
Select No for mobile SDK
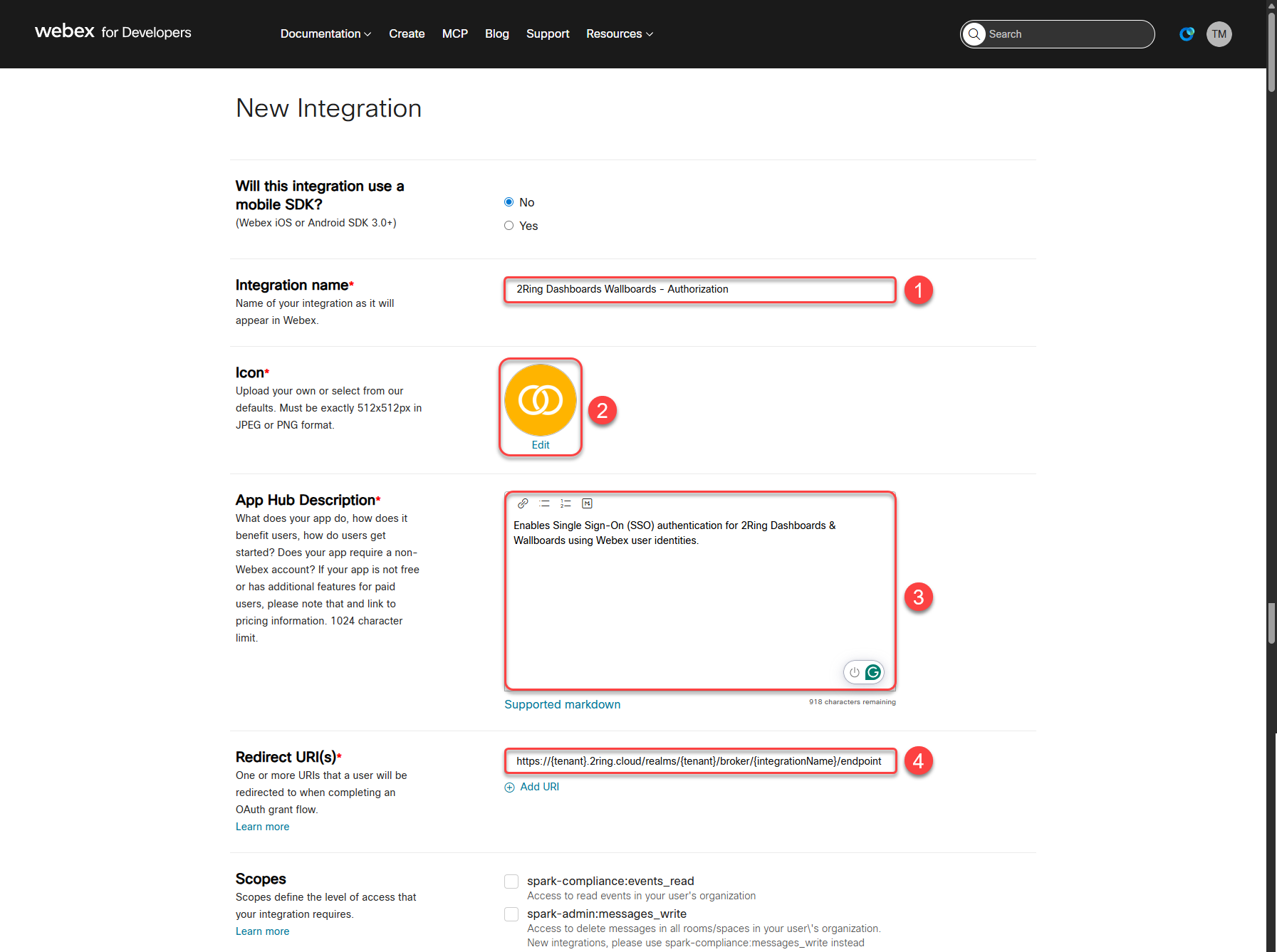point(509,202)
